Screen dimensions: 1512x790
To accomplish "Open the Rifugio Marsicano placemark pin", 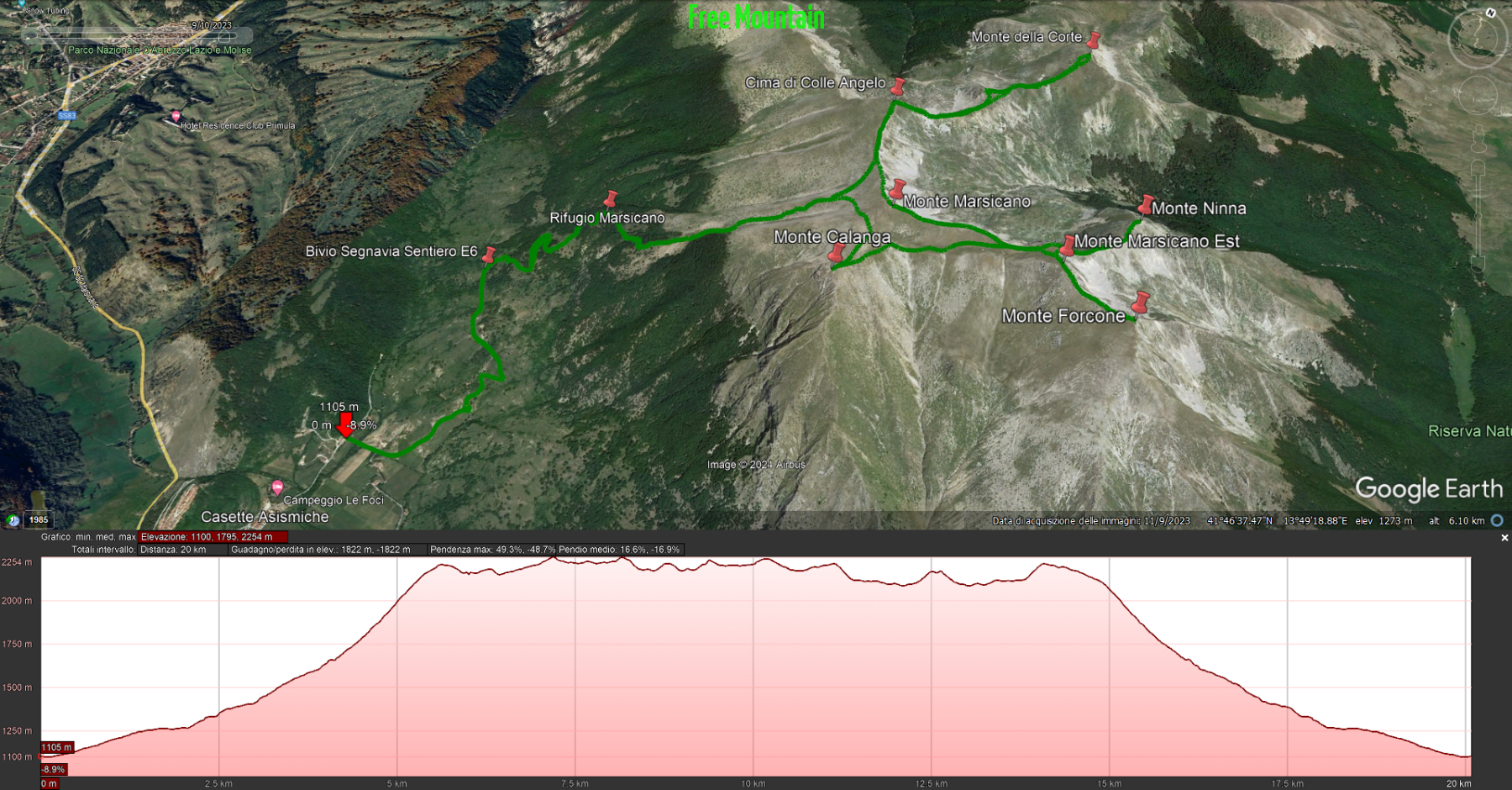I will point(611,198).
